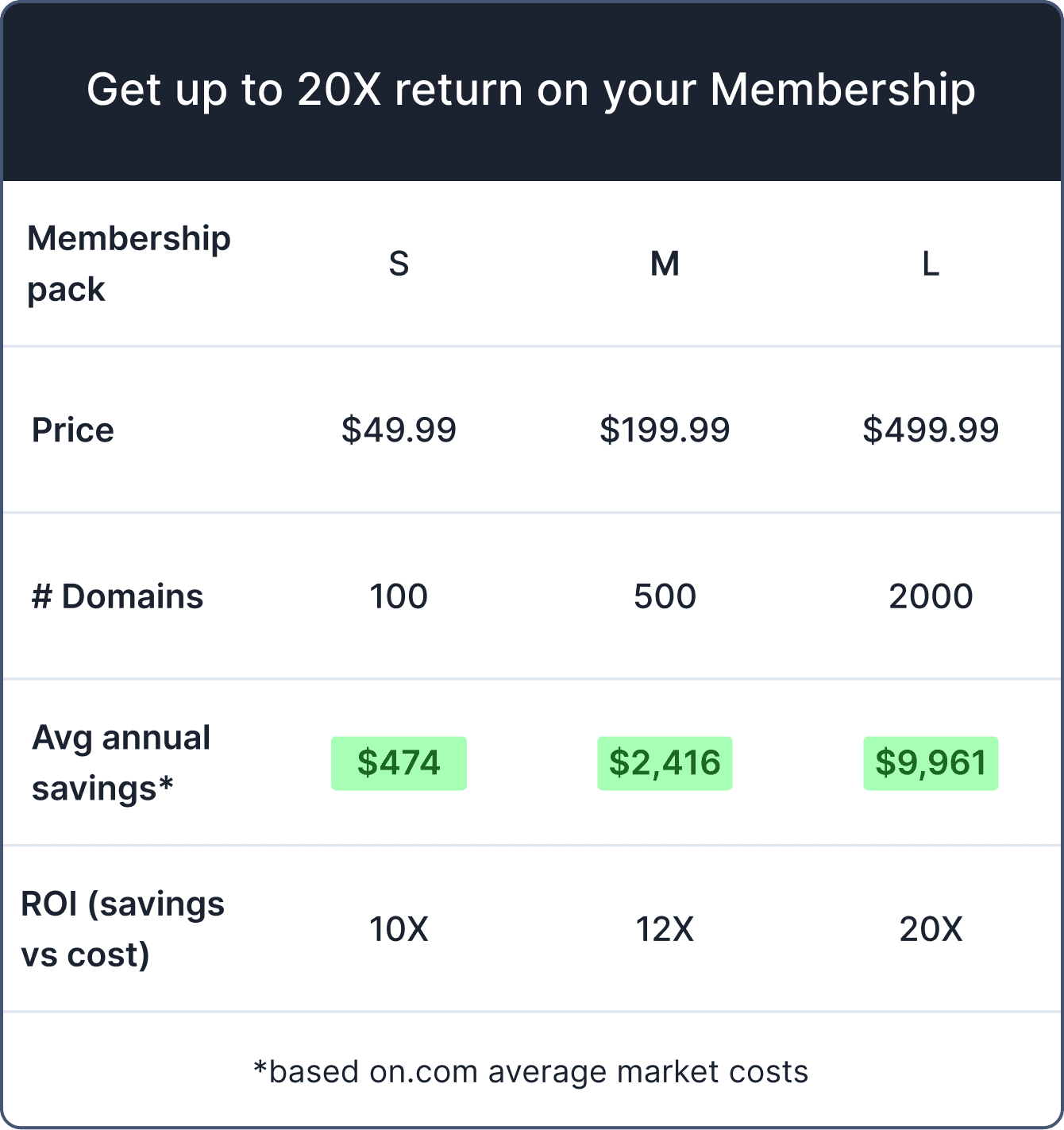Screen dimensions: 1064x1130
Task: Click the $49.99 price cell
Action: pyautogui.click(x=399, y=430)
